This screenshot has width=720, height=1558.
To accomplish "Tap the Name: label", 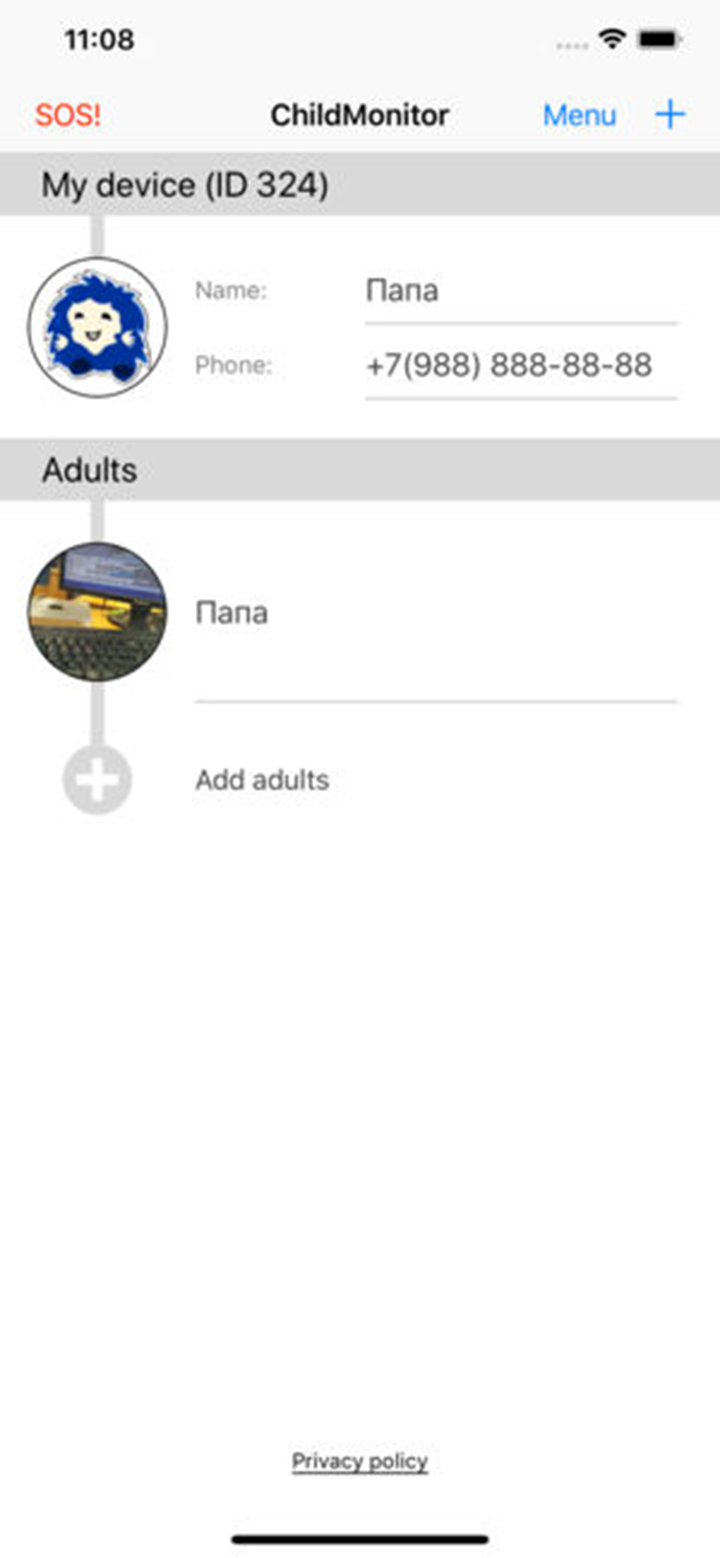I will tap(231, 292).
